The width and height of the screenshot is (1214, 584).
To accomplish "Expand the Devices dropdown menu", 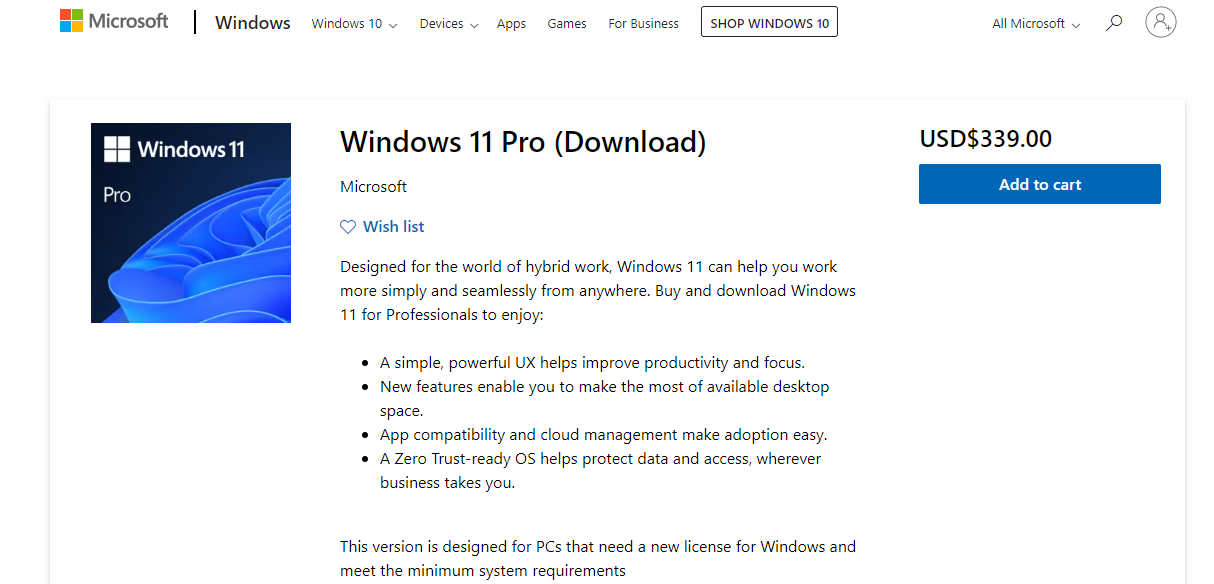I will tap(448, 24).
